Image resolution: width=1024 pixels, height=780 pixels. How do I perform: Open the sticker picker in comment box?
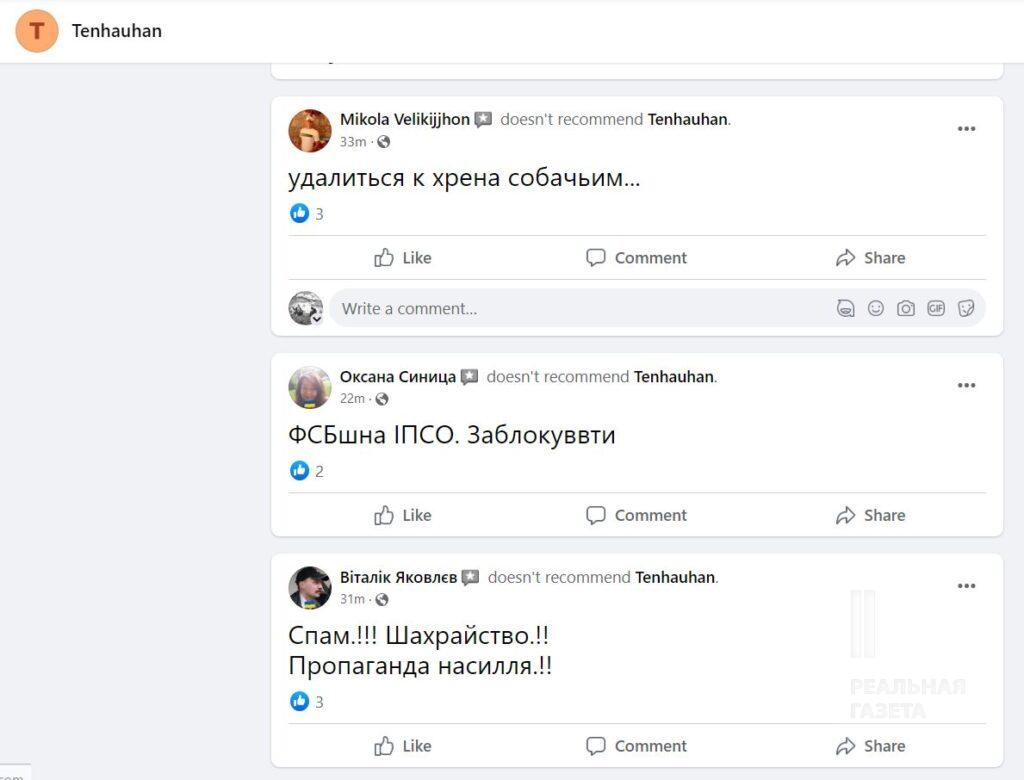966,308
